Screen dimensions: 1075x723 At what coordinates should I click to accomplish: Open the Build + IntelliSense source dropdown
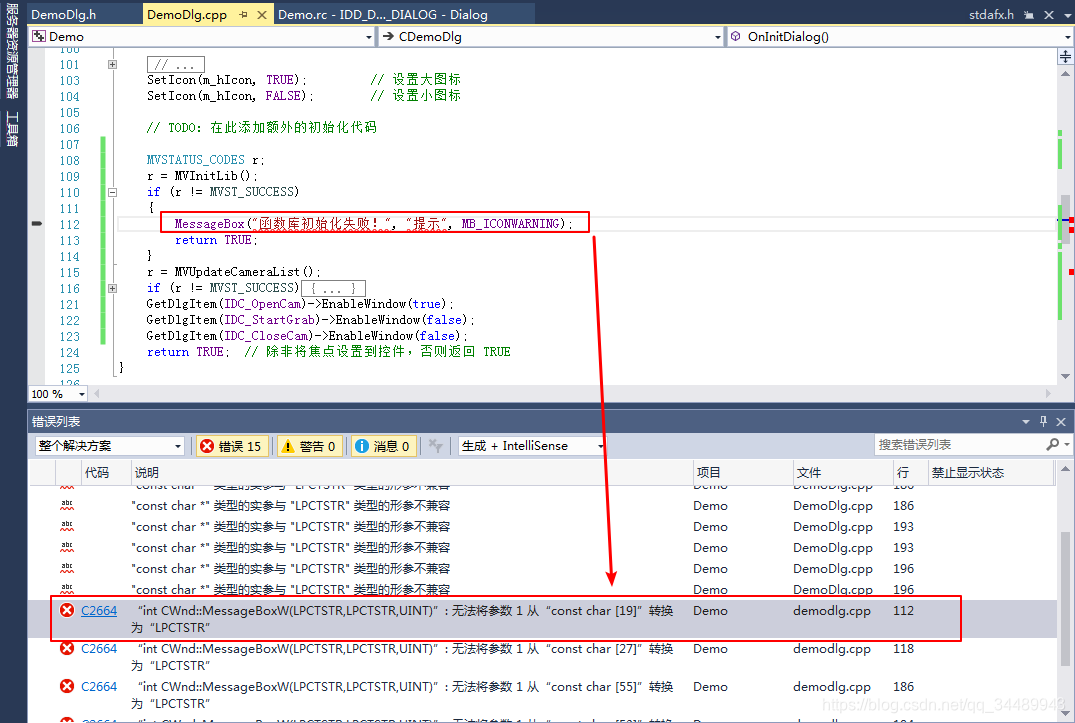pyautogui.click(x=531, y=446)
